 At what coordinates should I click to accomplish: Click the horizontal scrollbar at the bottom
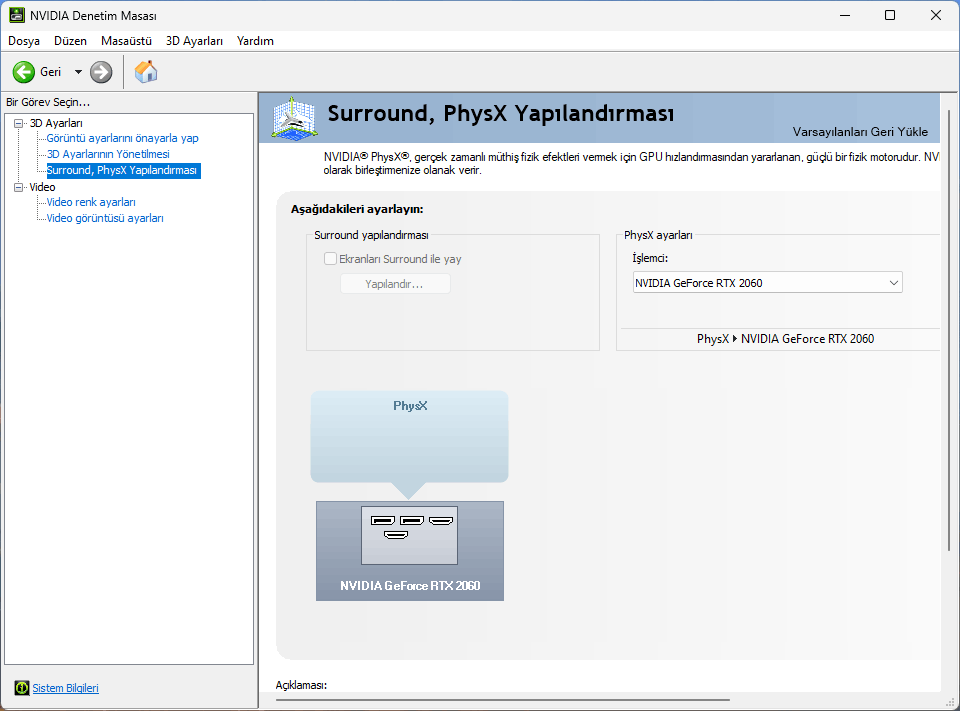pyautogui.click(x=503, y=699)
